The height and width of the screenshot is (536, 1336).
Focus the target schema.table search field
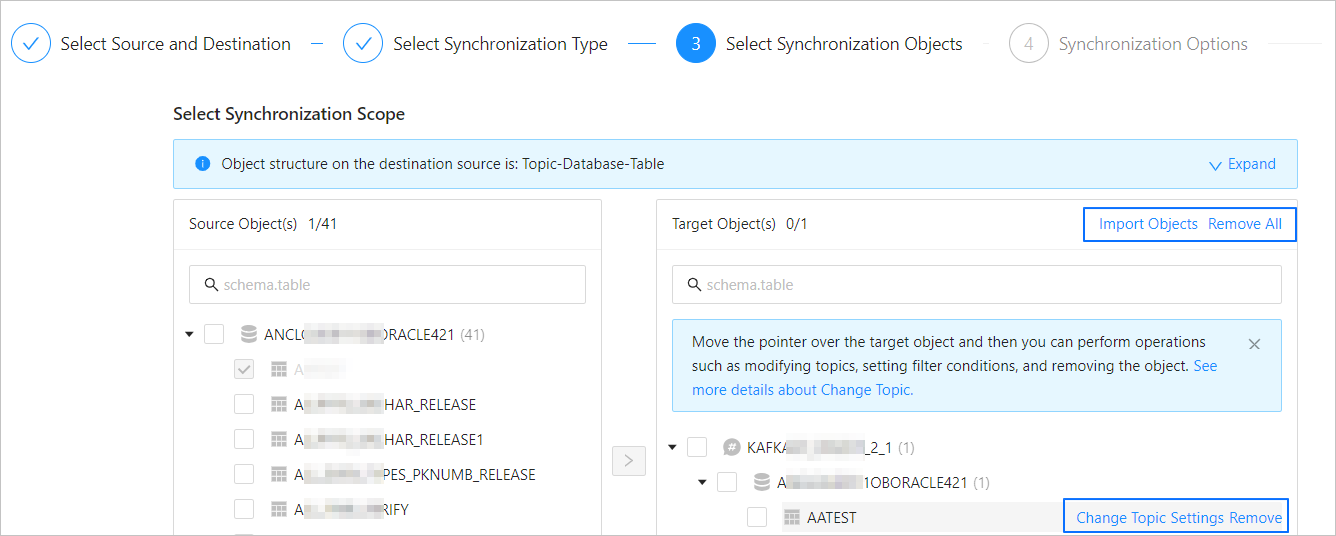[976, 285]
